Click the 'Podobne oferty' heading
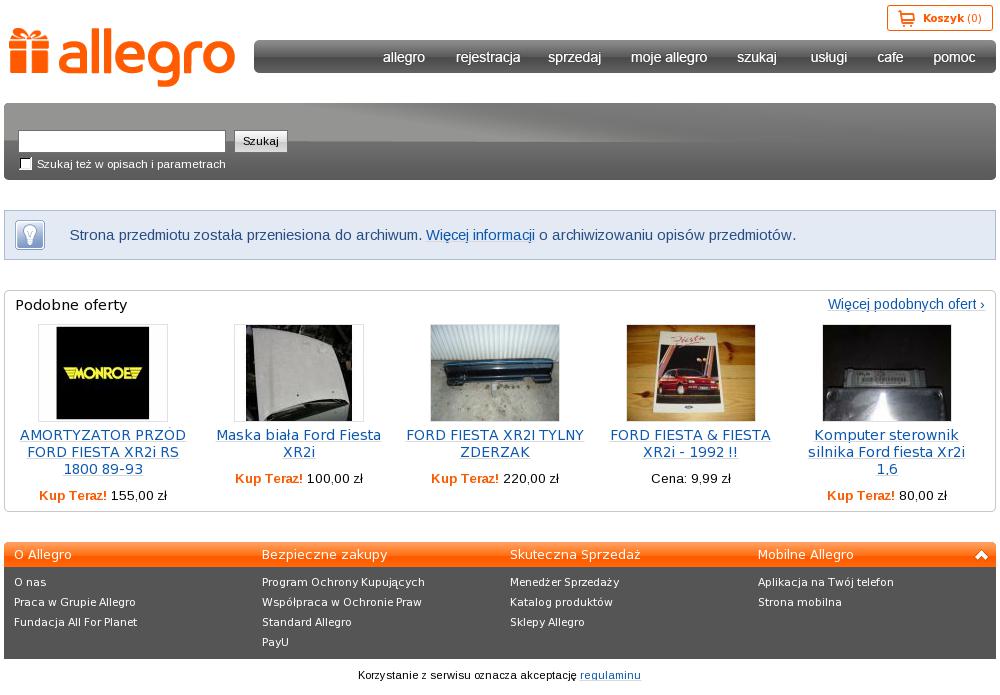 (71, 305)
